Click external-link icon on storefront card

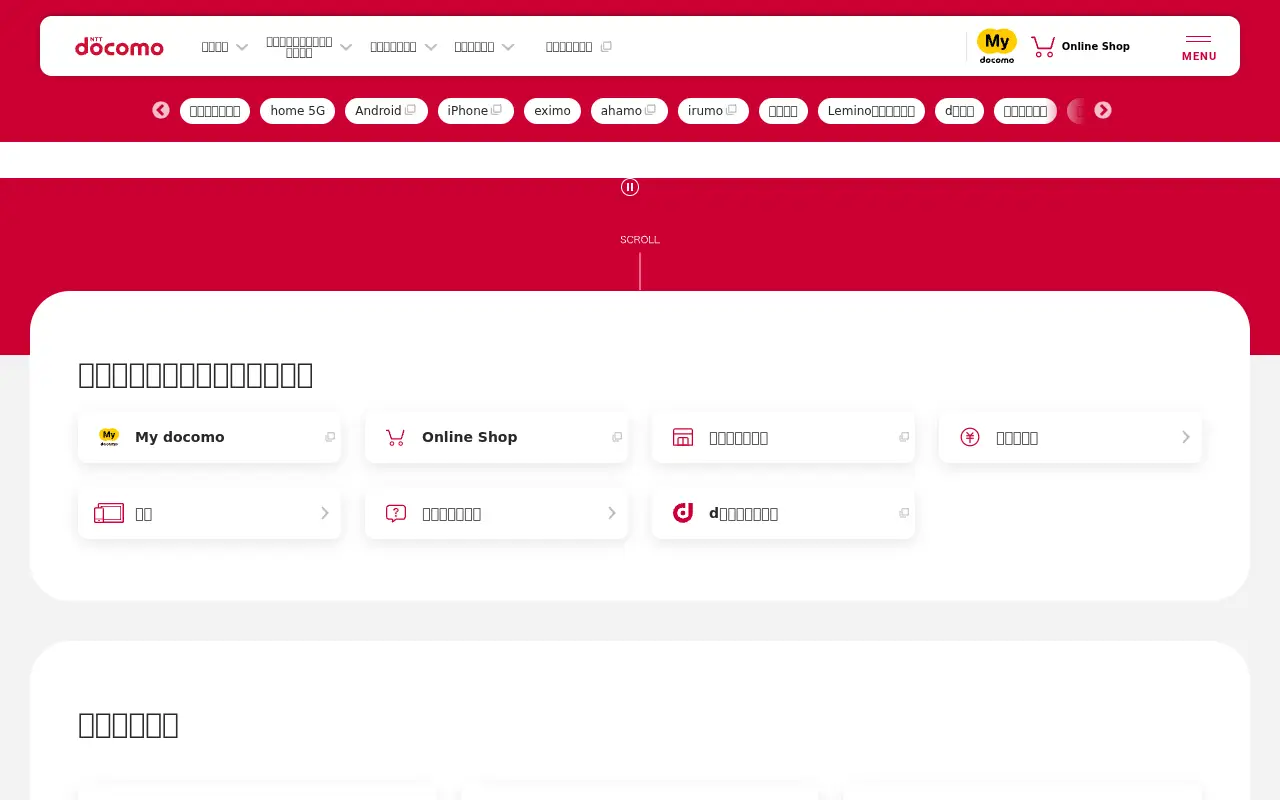tap(904, 437)
